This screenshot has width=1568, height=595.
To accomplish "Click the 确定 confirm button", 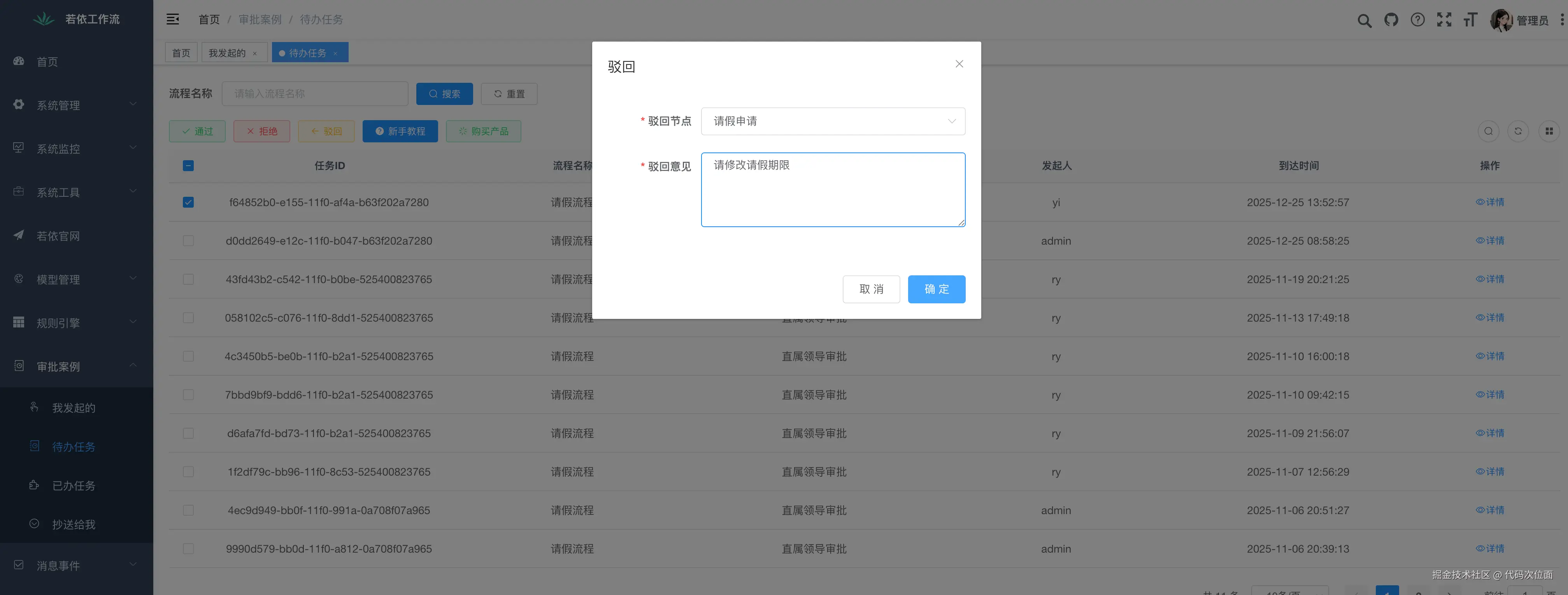I will click(x=936, y=289).
